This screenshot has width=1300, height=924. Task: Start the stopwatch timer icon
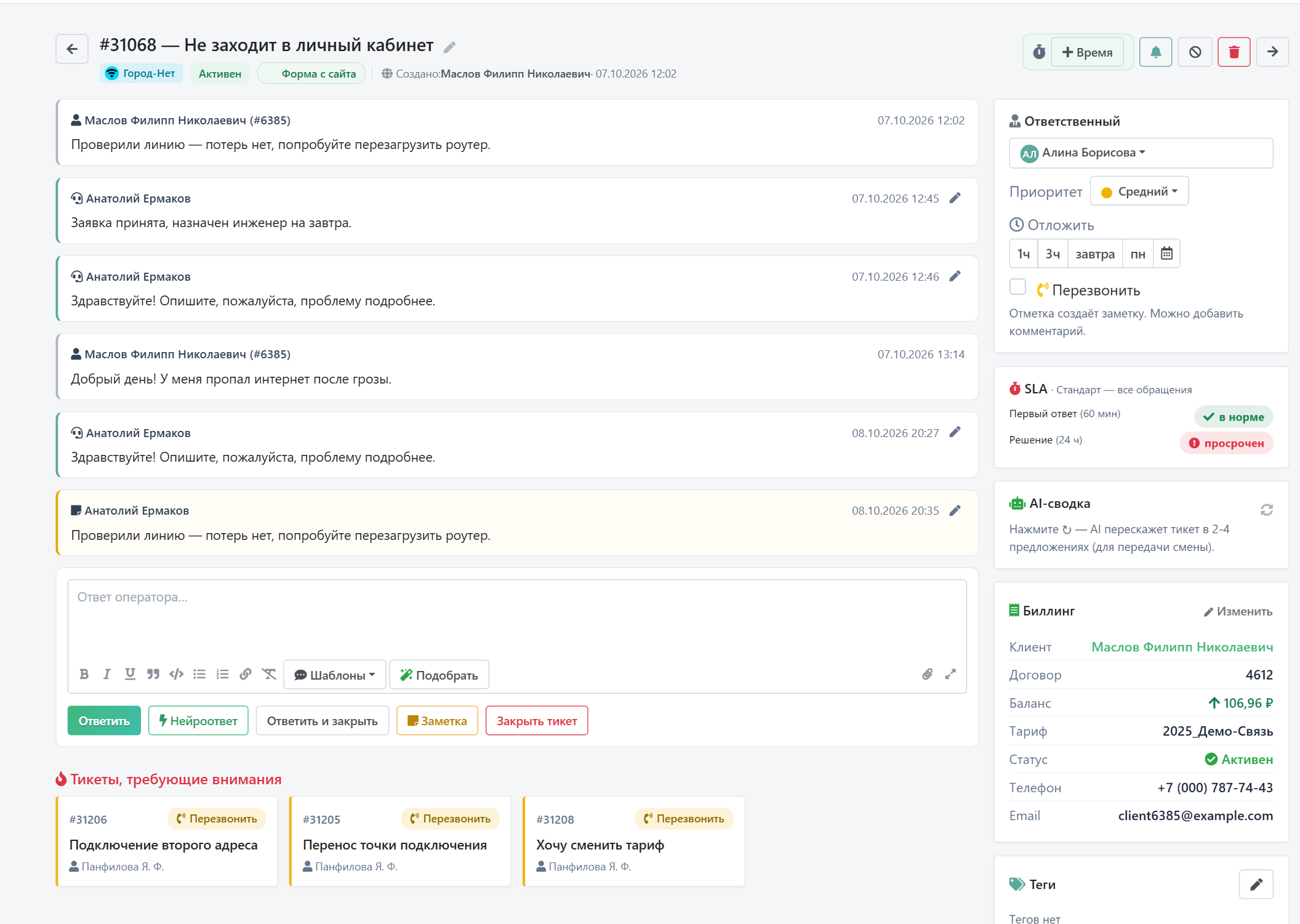[x=1039, y=52]
